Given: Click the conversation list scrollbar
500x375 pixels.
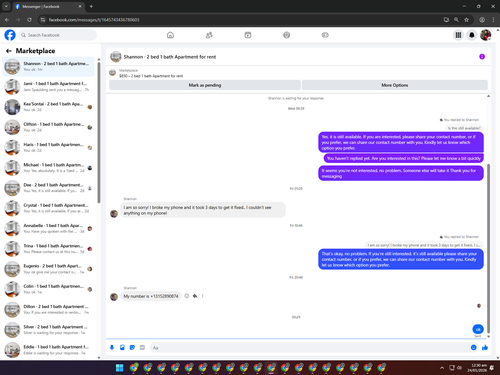Looking at the screenshot, I should tap(99, 132).
